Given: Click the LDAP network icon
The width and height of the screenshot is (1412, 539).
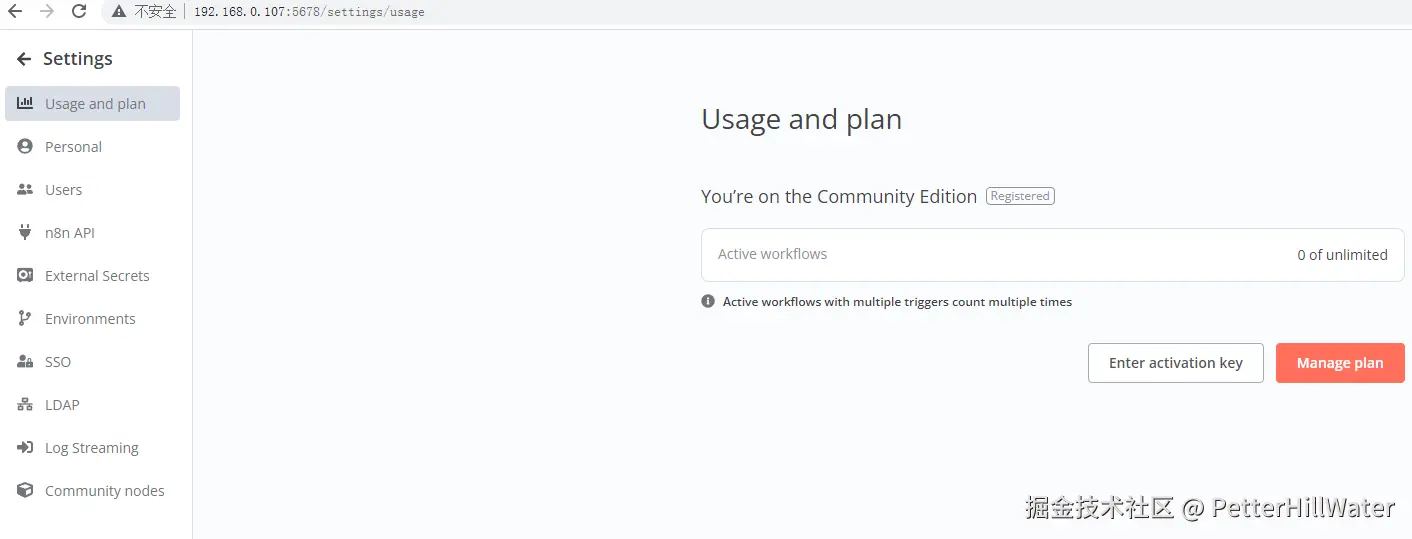Looking at the screenshot, I should (x=25, y=404).
